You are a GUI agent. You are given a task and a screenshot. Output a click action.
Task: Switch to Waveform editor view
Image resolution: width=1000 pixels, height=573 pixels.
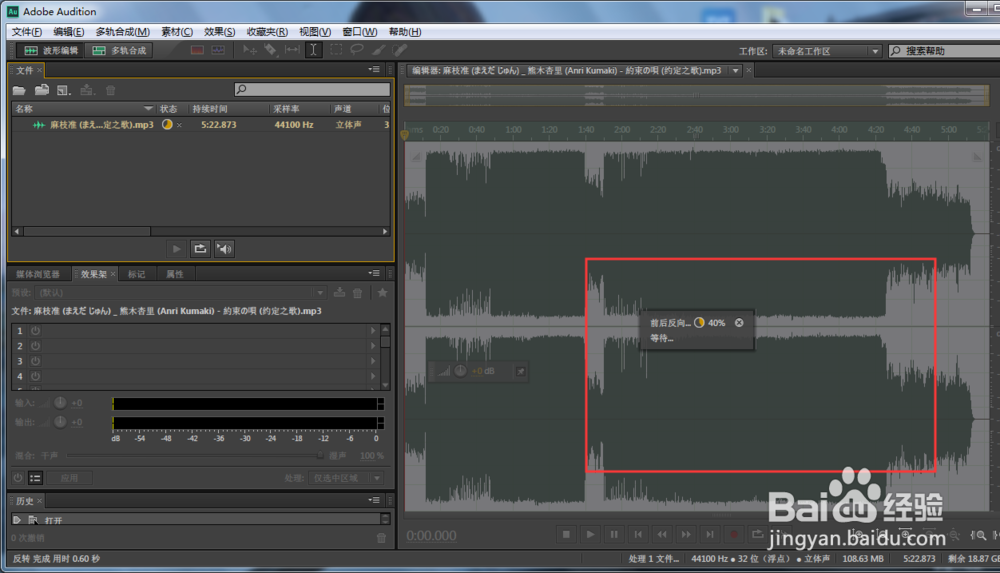[50, 50]
